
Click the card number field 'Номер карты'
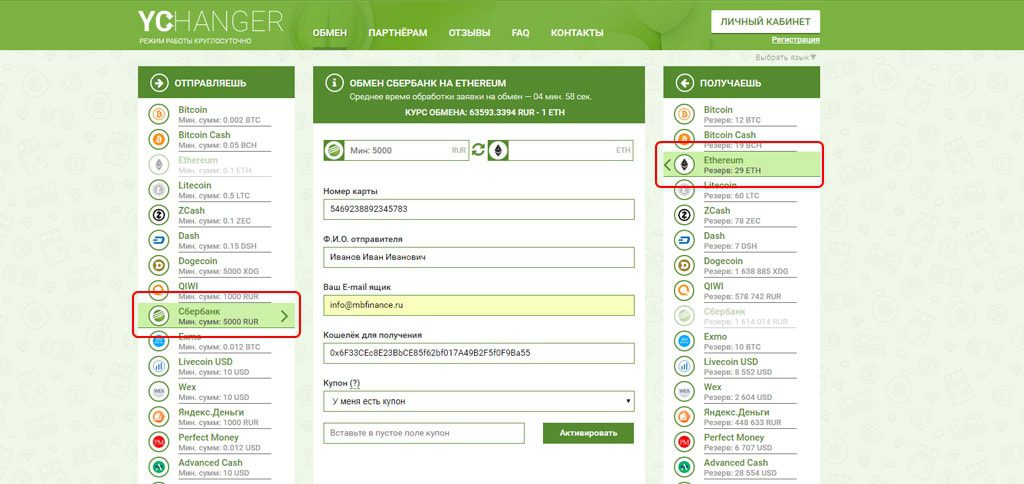[x=479, y=210]
